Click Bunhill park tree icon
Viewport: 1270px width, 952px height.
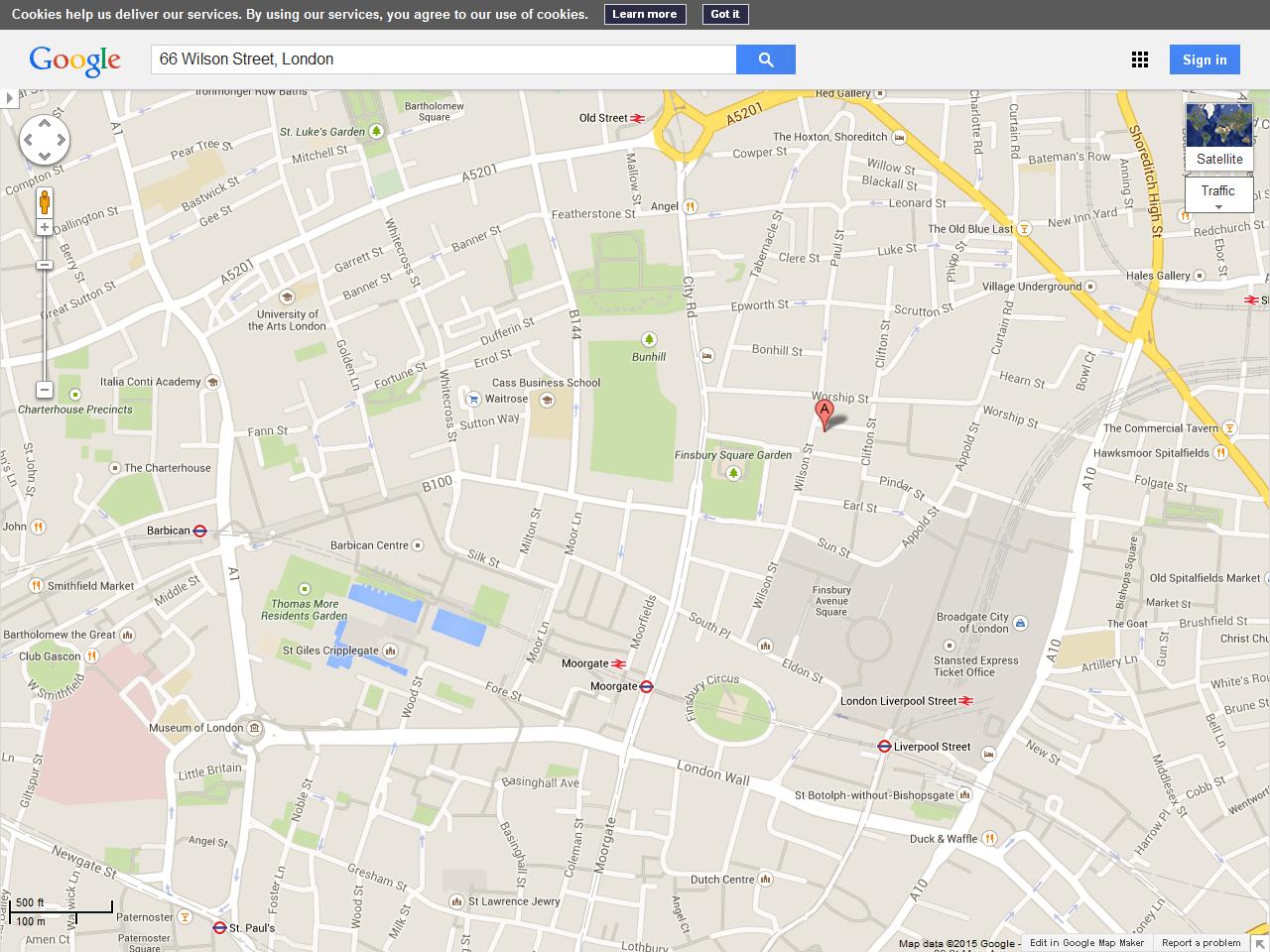[649, 340]
